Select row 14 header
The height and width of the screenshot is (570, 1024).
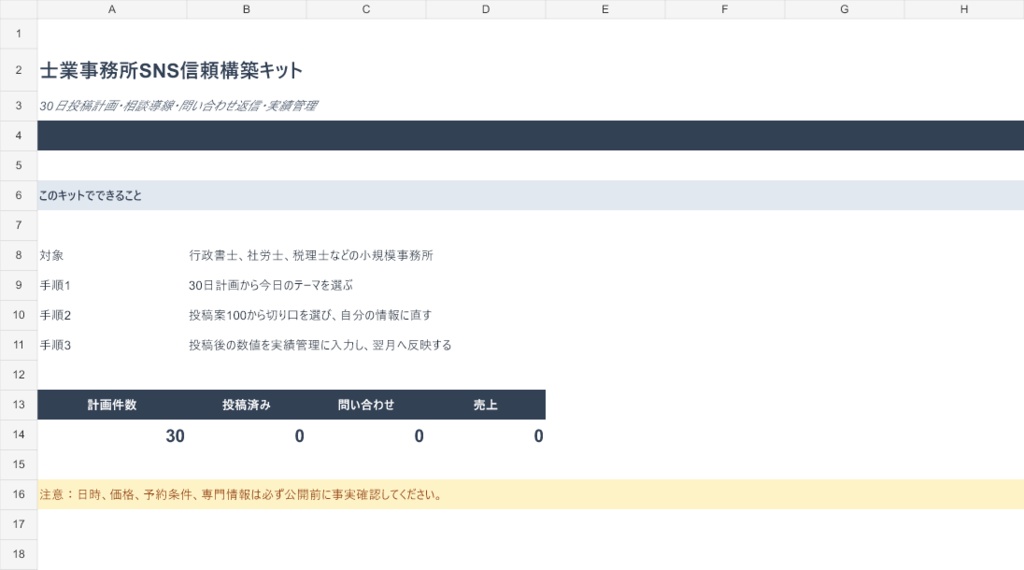click(x=18, y=434)
